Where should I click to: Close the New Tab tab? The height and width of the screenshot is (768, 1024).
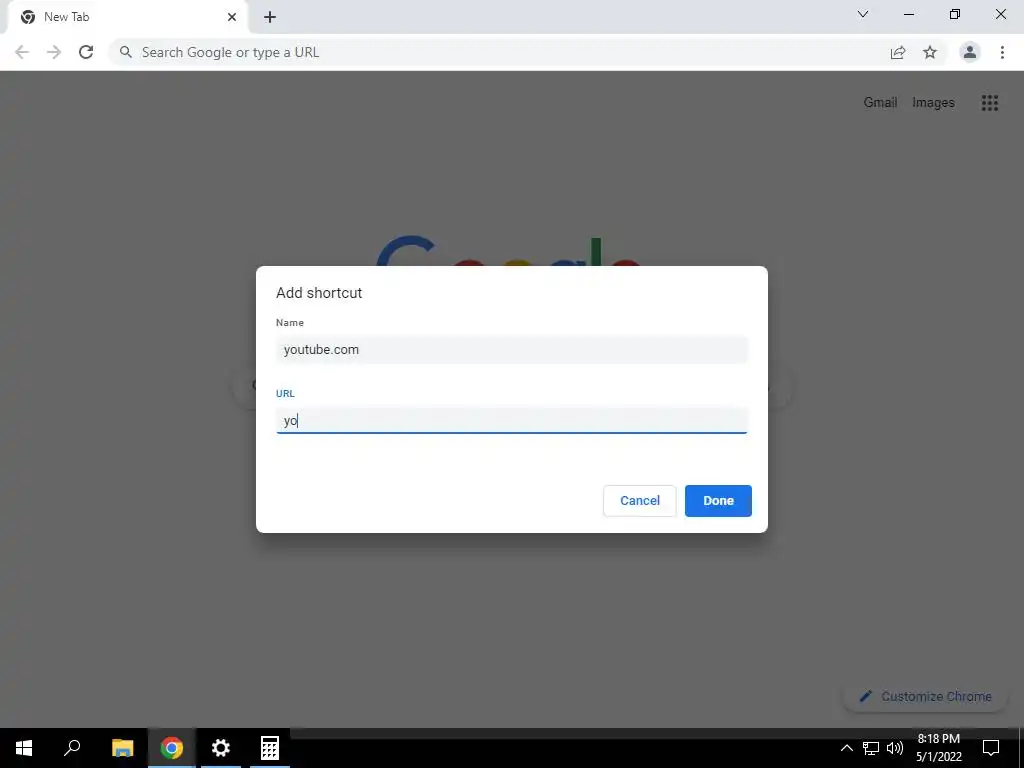[x=232, y=17]
